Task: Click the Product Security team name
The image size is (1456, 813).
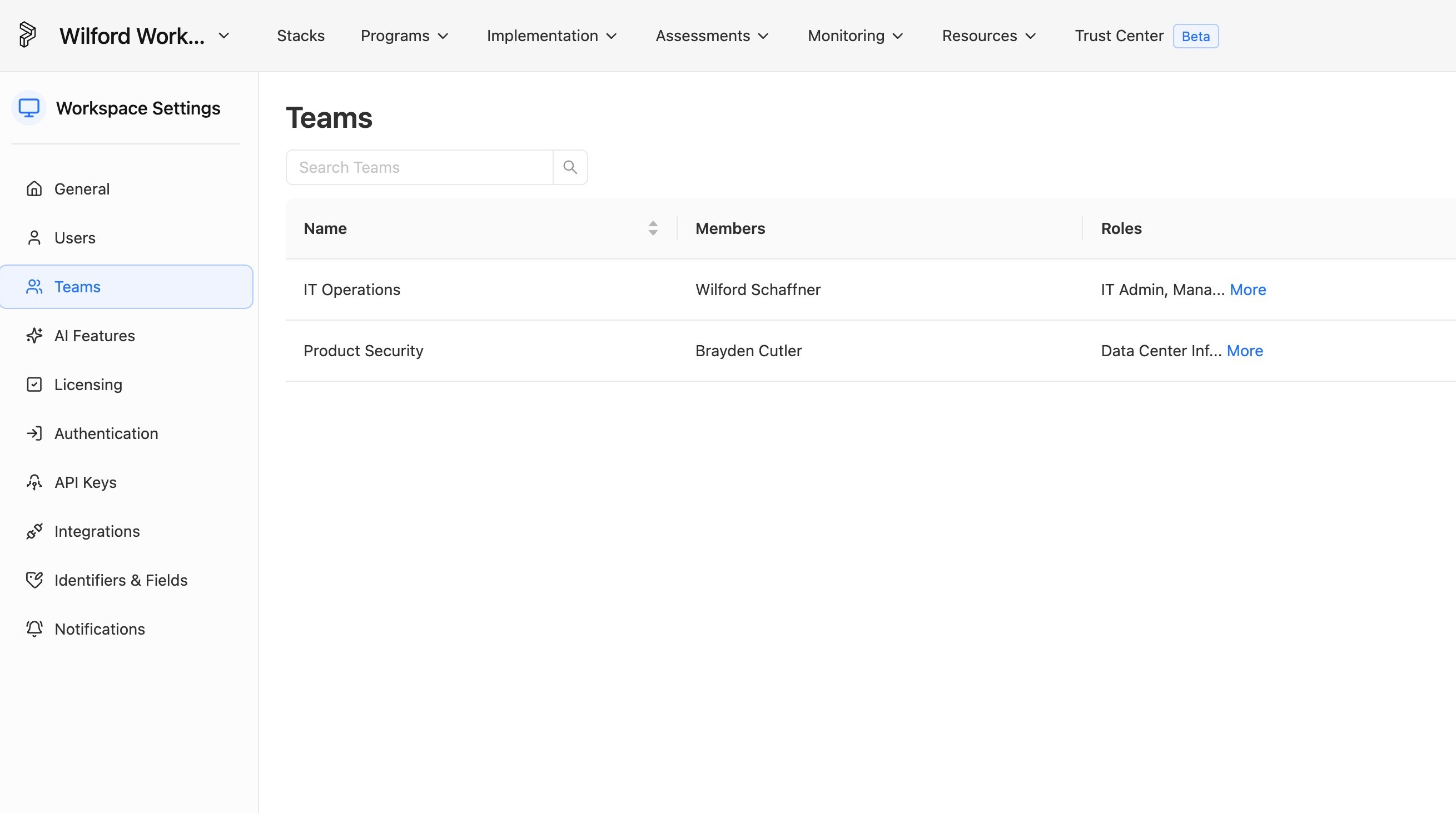Action: click(x=364, y=350)
